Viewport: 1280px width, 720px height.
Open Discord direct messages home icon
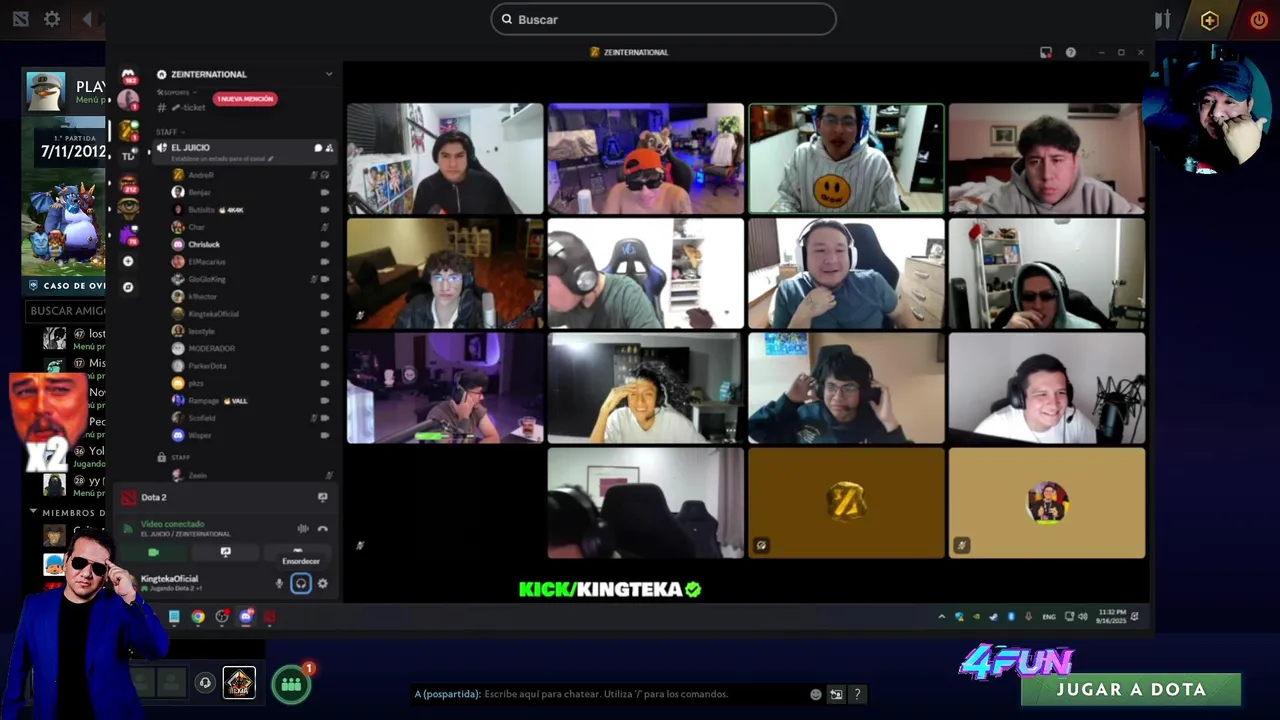coord(128,75)
